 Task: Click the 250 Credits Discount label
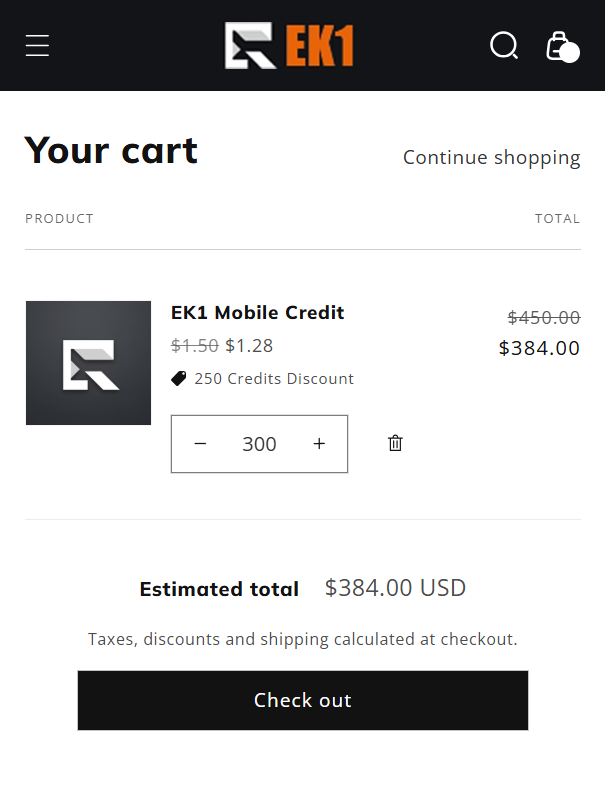click(x=274, y=379)
